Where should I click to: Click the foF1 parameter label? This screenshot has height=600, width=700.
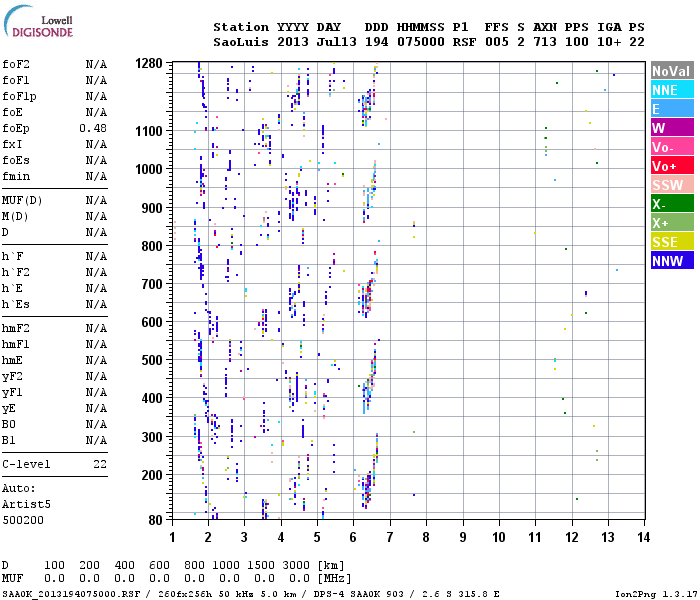pos(16,80)
